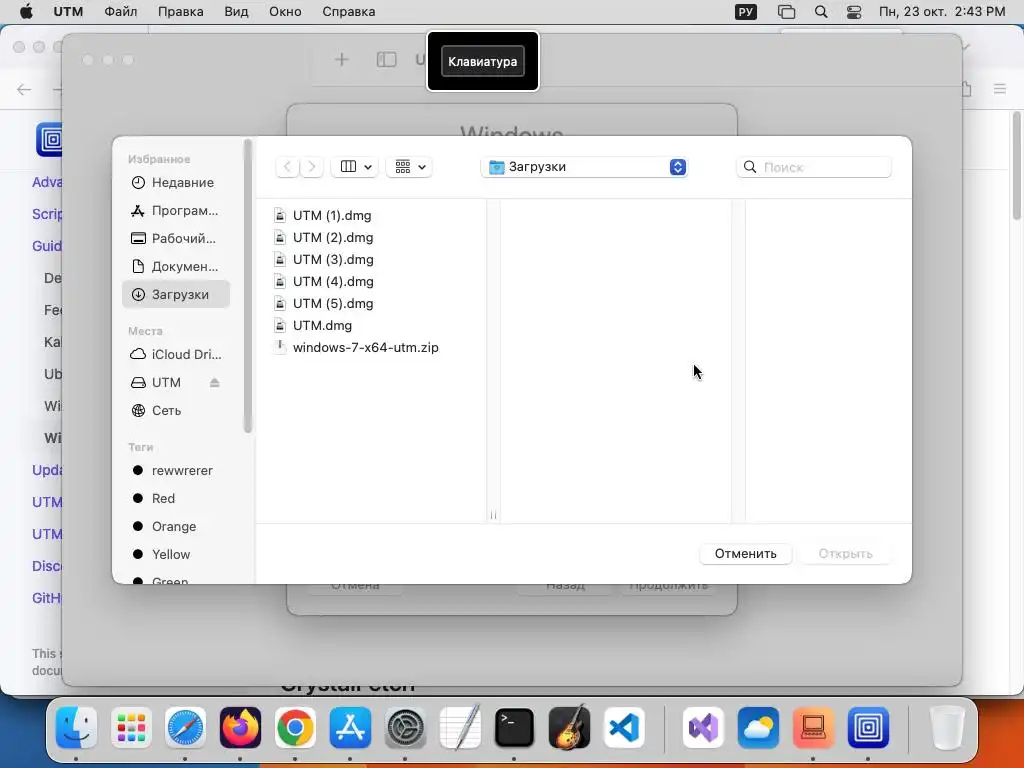Open GarageBand guitar icon in the Dock
The image size is (1024, 768).
(x=569, y=728)
